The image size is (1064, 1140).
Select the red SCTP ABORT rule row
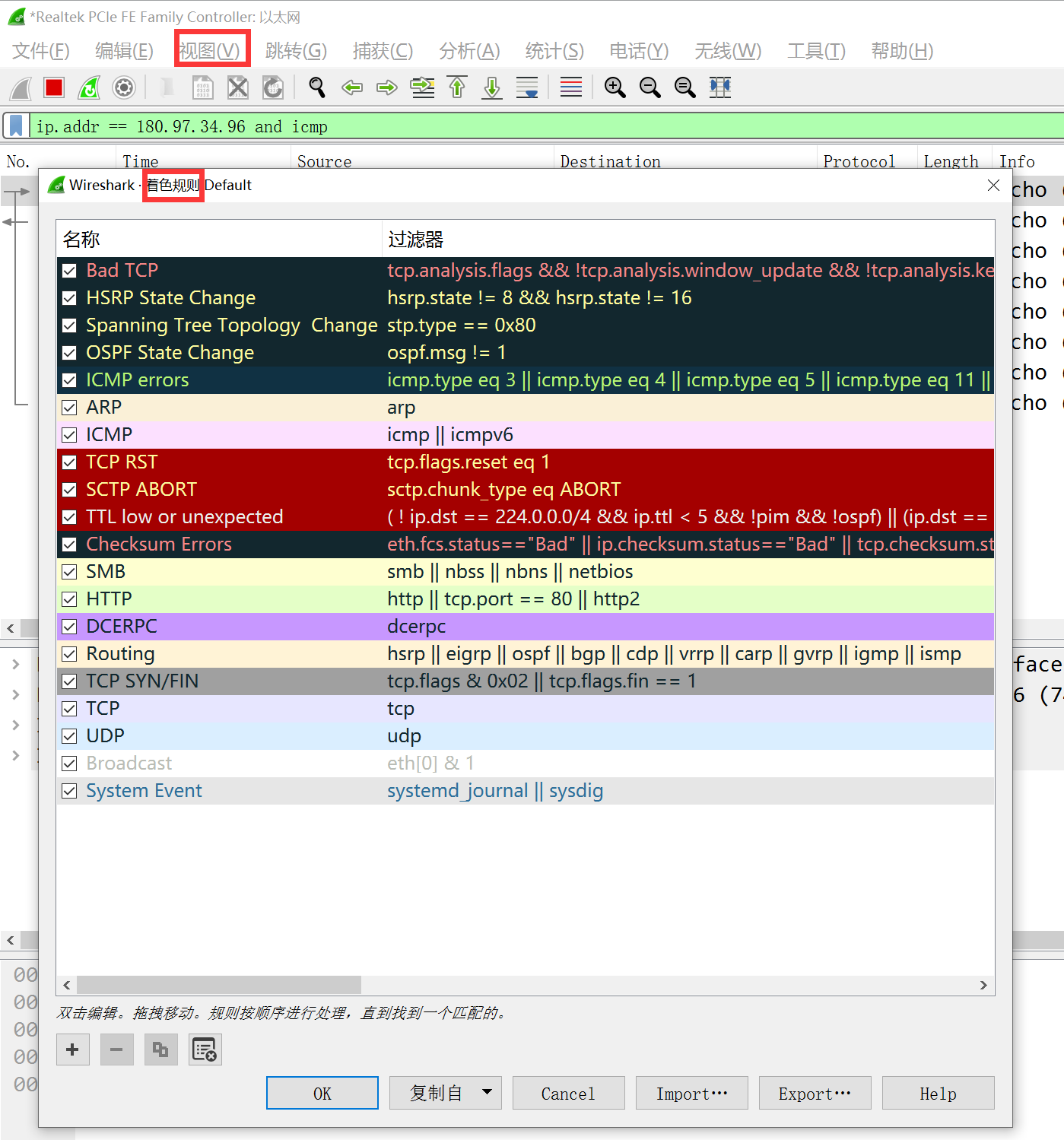point(526,490)
